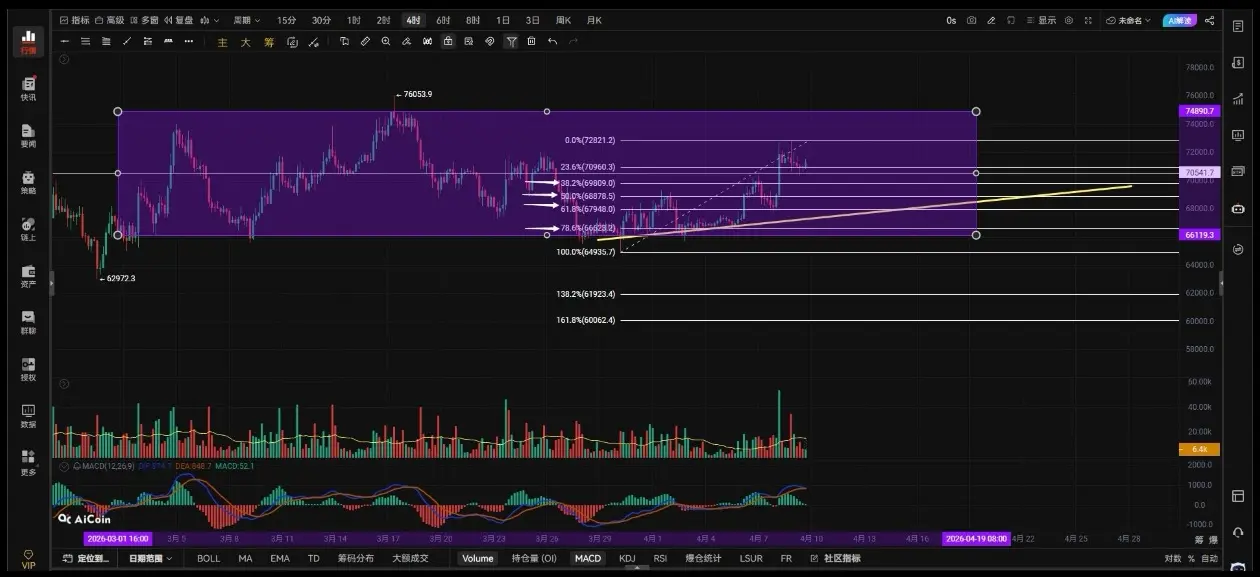Toggle the 主 main-force indicator
Image resolution: width=1260 pixels, height=577 pixels.
coord(222,42)
